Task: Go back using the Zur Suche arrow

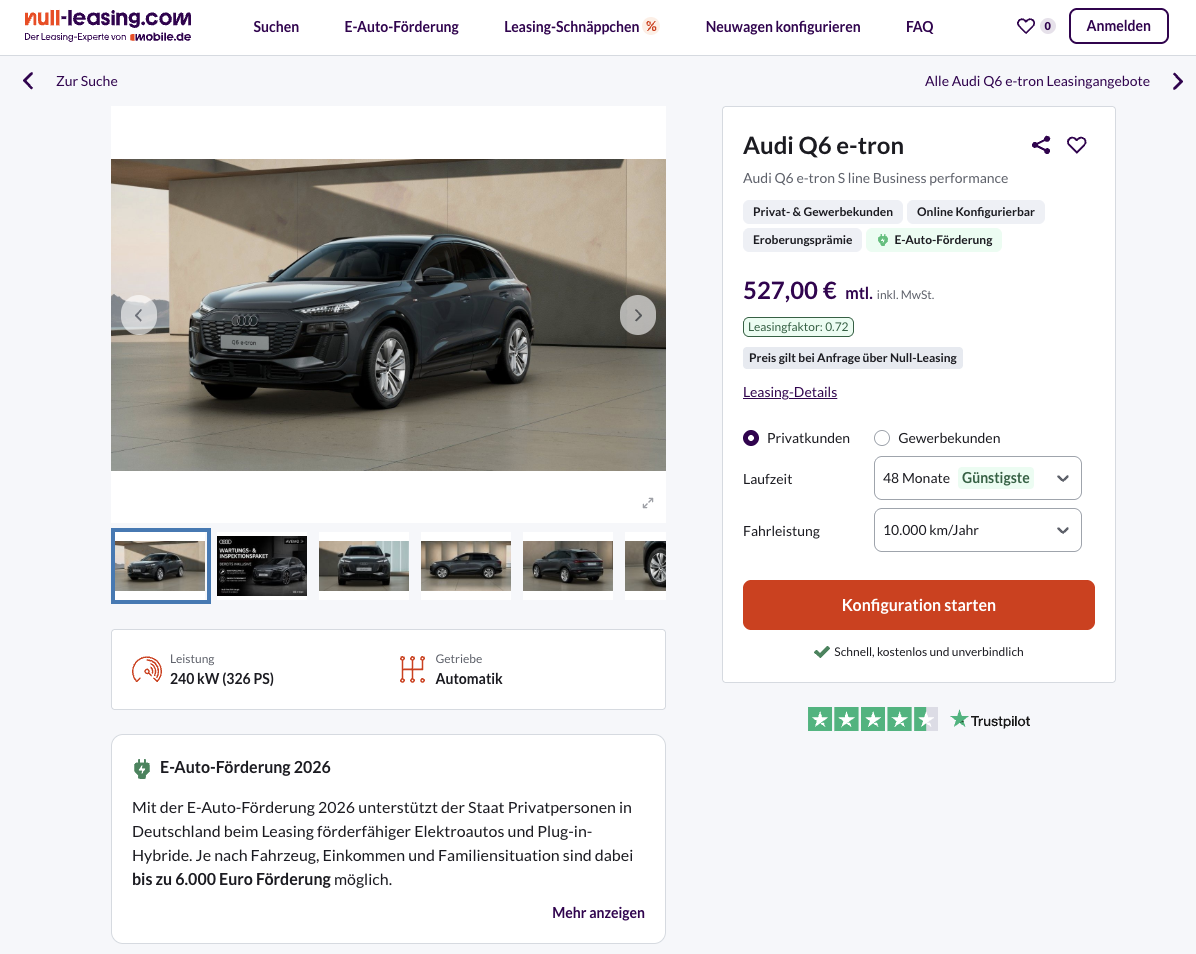Action: [28, 81]
